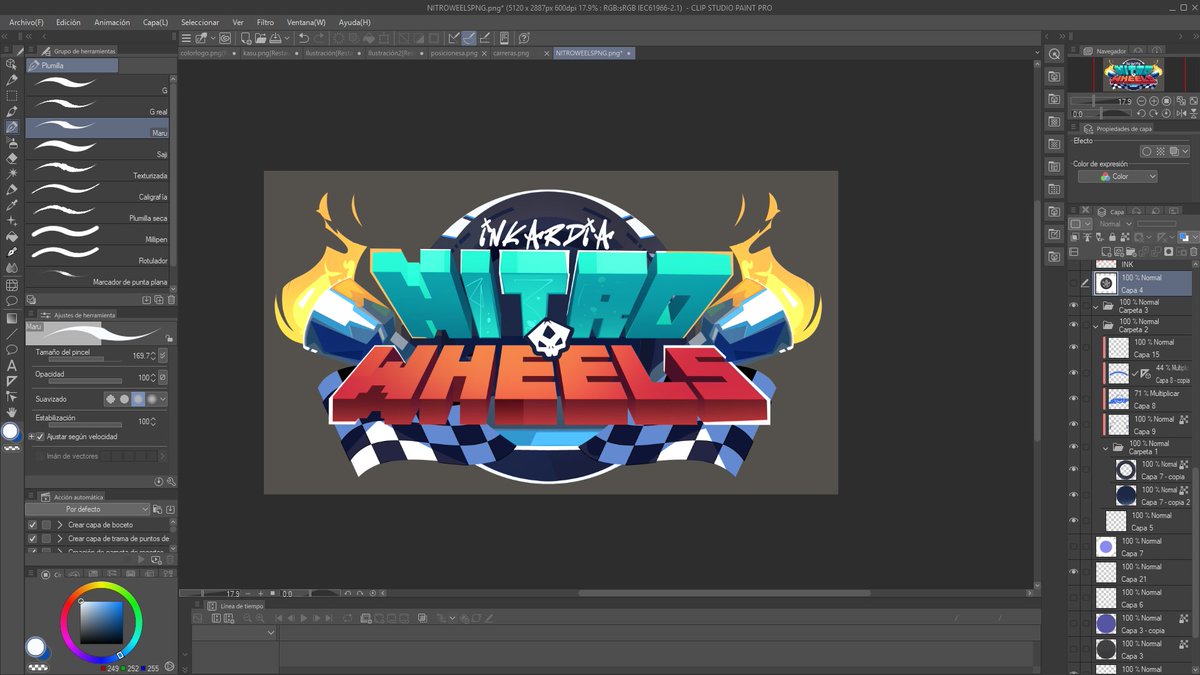Open the Filtro menu
Viewport: 1200px width, 675px height.
pos(265,22)
